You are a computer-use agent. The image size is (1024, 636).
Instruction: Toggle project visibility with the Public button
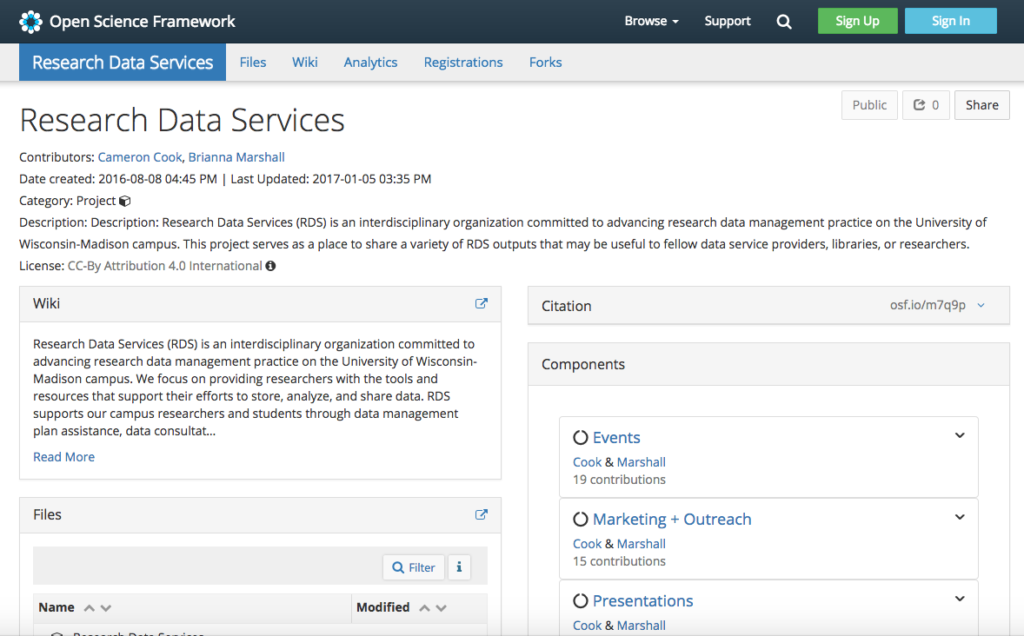pos(869,104)
